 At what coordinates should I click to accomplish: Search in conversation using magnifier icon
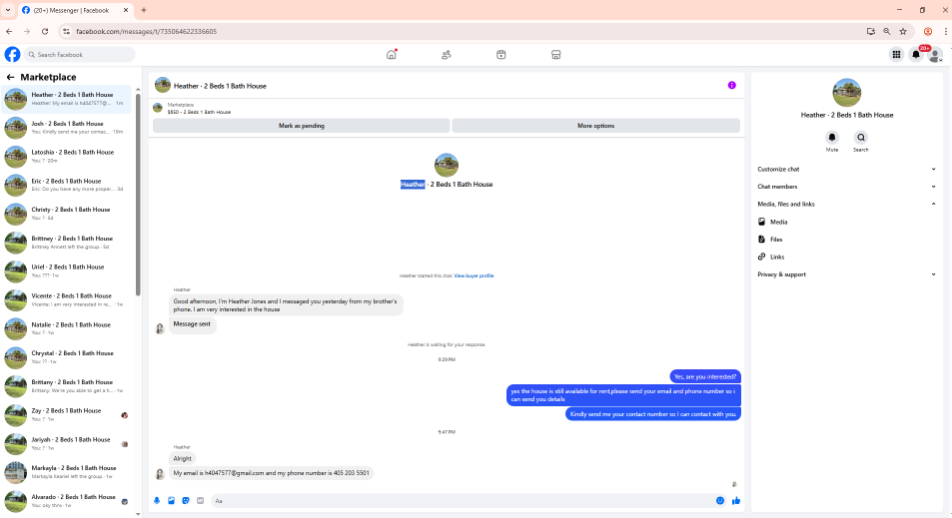coord(860,137)
